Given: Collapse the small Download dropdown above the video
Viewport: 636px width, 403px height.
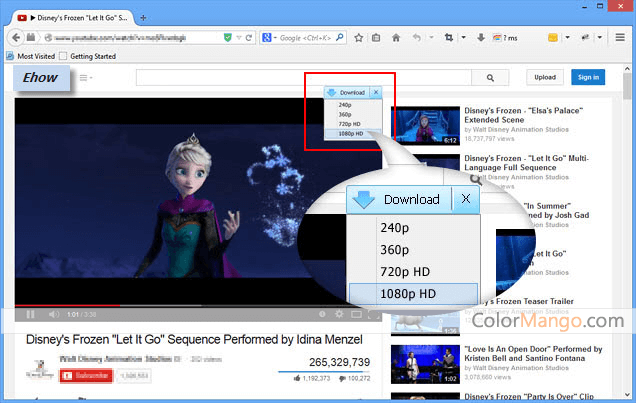Looking at the screenshot, I should [x=375, y=92].
